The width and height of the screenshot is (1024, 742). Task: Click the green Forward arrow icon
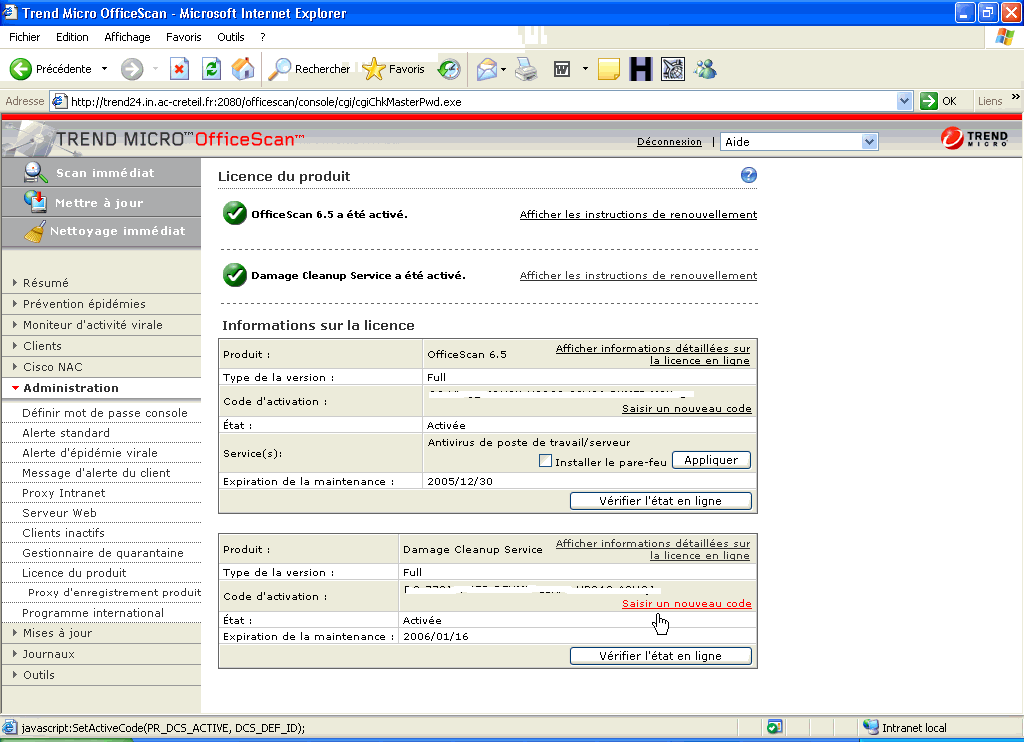(x=132, y=69)
